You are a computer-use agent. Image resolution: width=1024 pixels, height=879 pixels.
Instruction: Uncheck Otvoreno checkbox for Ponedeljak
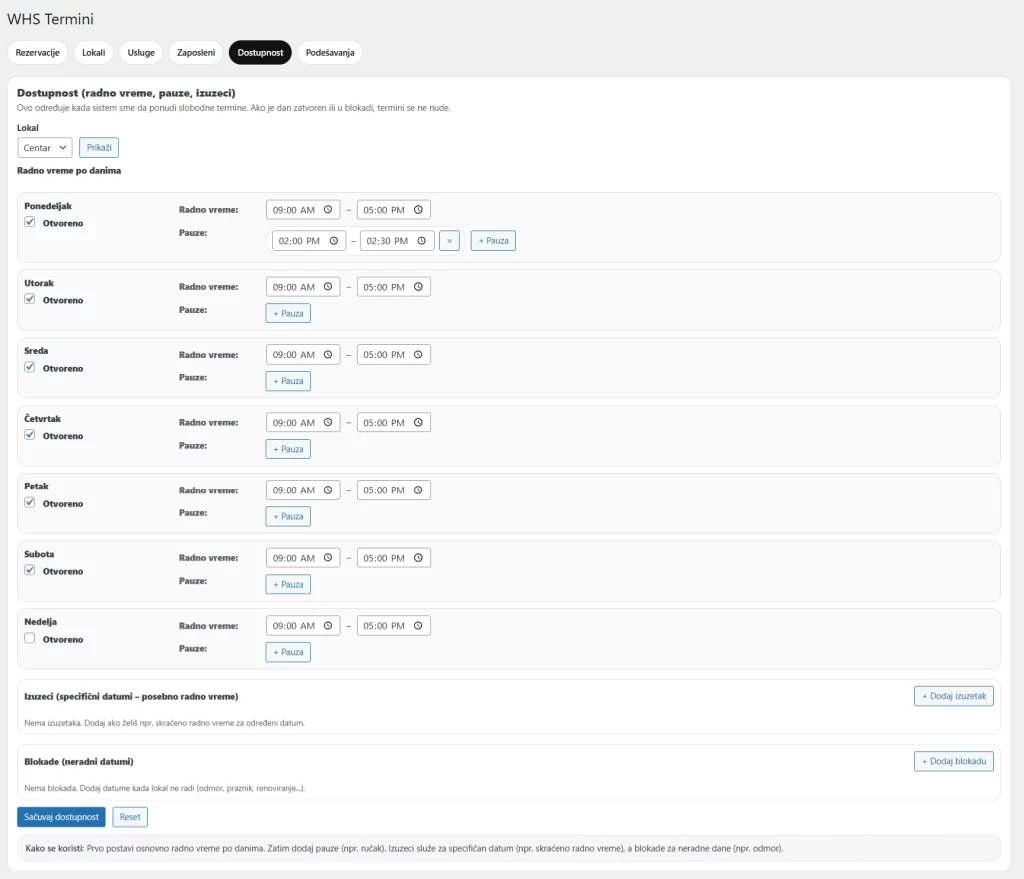click(x=30, y=223)
